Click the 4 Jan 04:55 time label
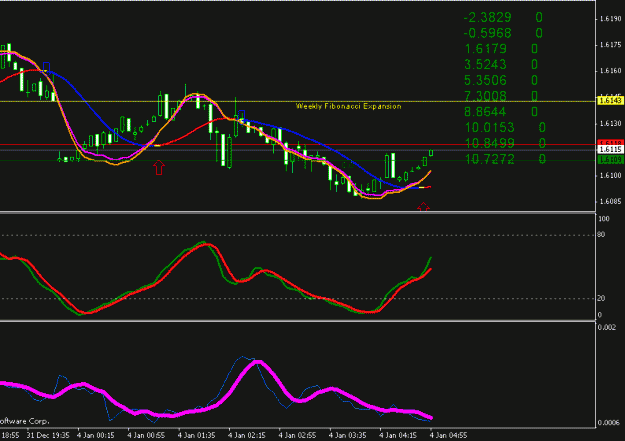 [448, 435]
